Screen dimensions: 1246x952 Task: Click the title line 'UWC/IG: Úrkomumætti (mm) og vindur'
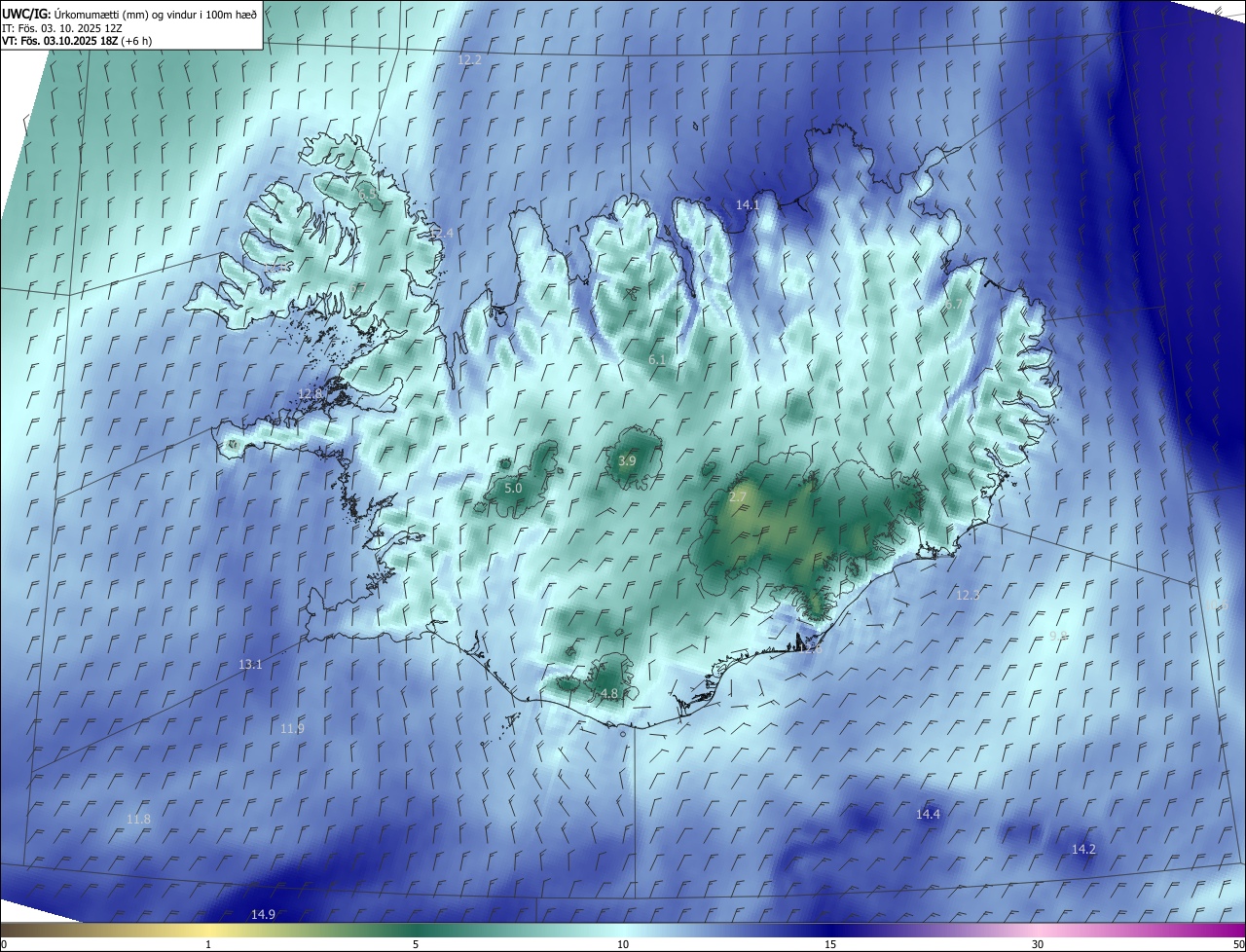129,14
